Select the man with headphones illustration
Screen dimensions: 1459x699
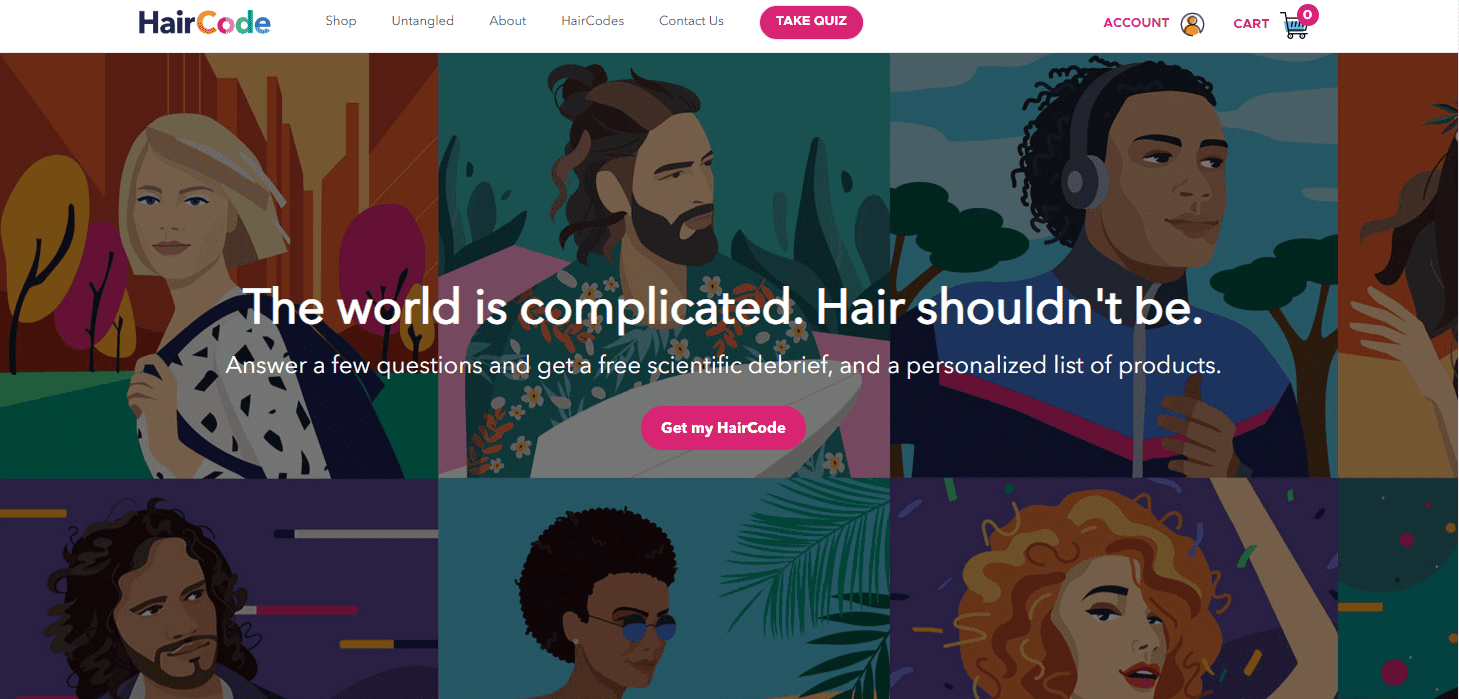pyautogui.click(x=1114, y=265)
